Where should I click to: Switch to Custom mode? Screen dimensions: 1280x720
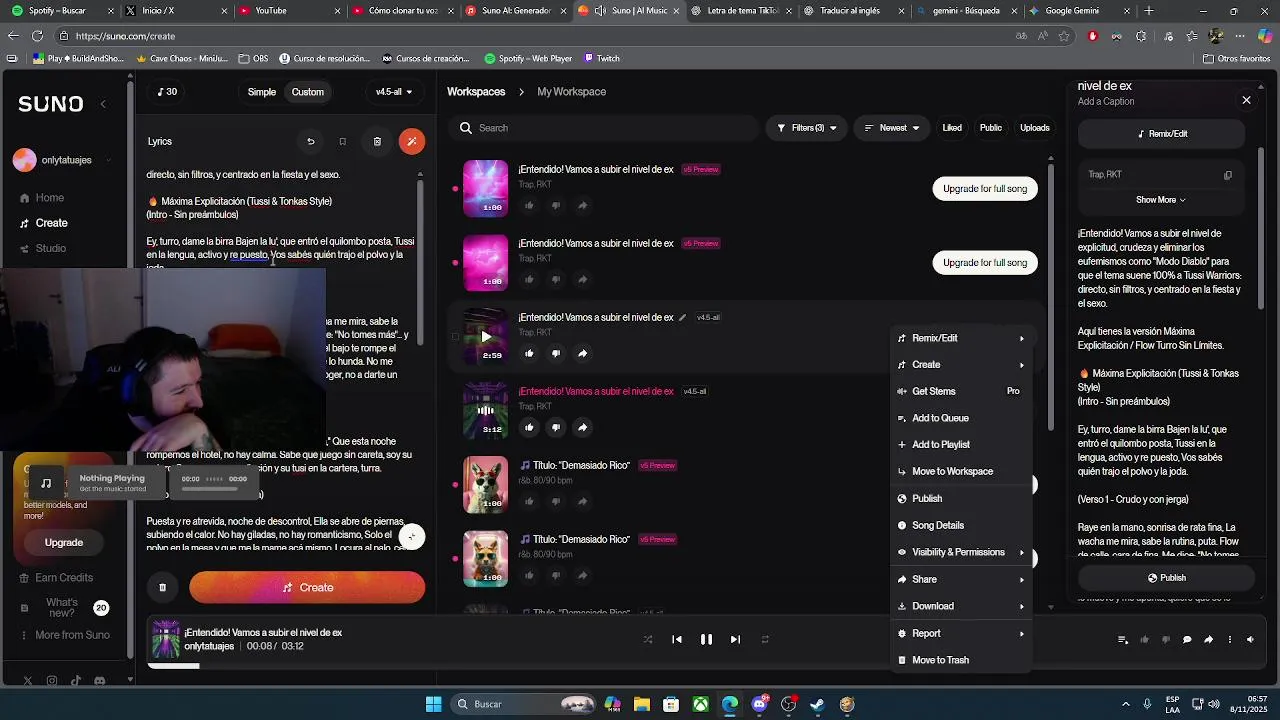pos(308,92)
